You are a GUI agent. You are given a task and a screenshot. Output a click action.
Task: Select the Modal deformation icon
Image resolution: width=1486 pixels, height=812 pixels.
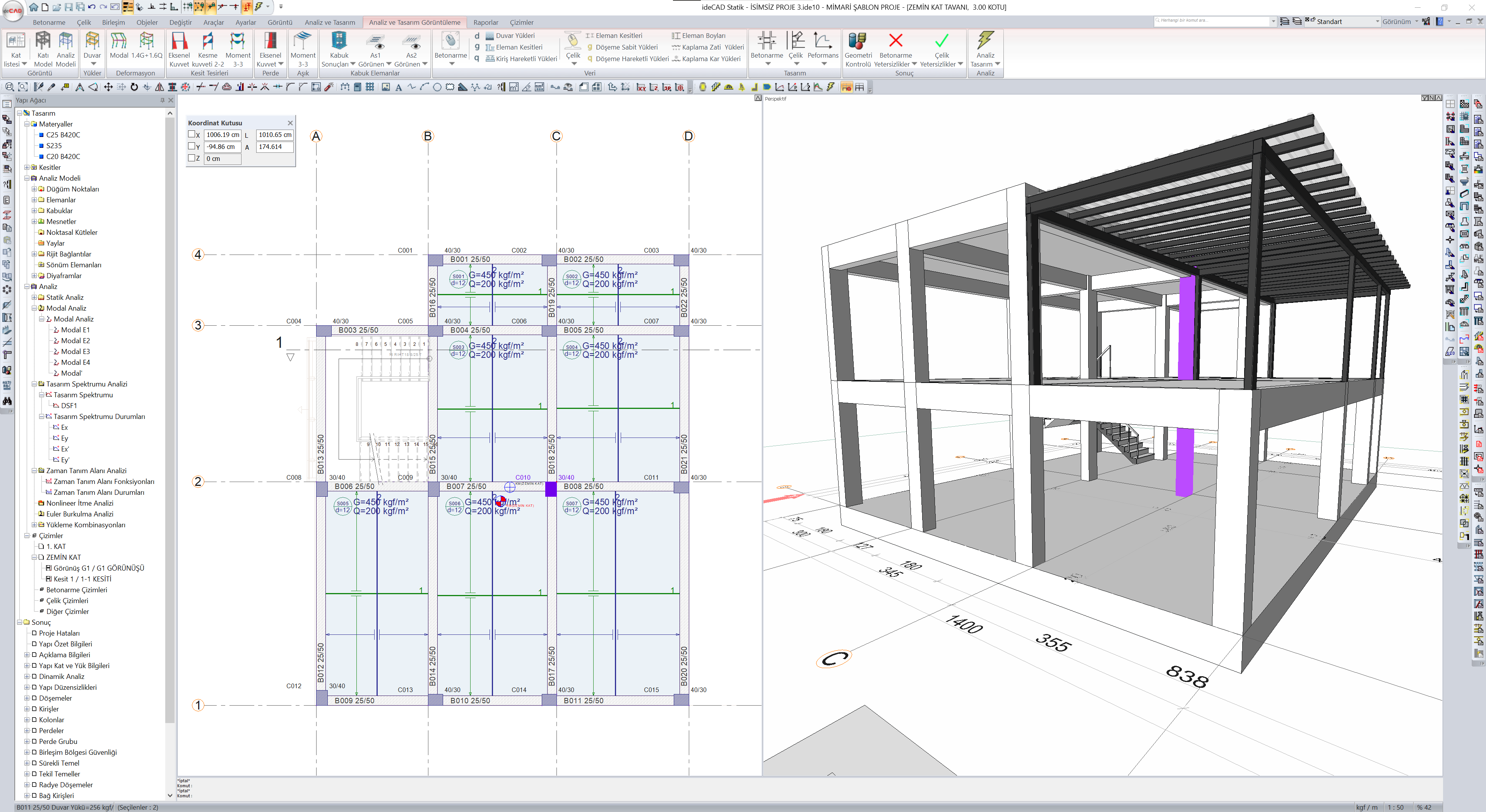(118, 43)
